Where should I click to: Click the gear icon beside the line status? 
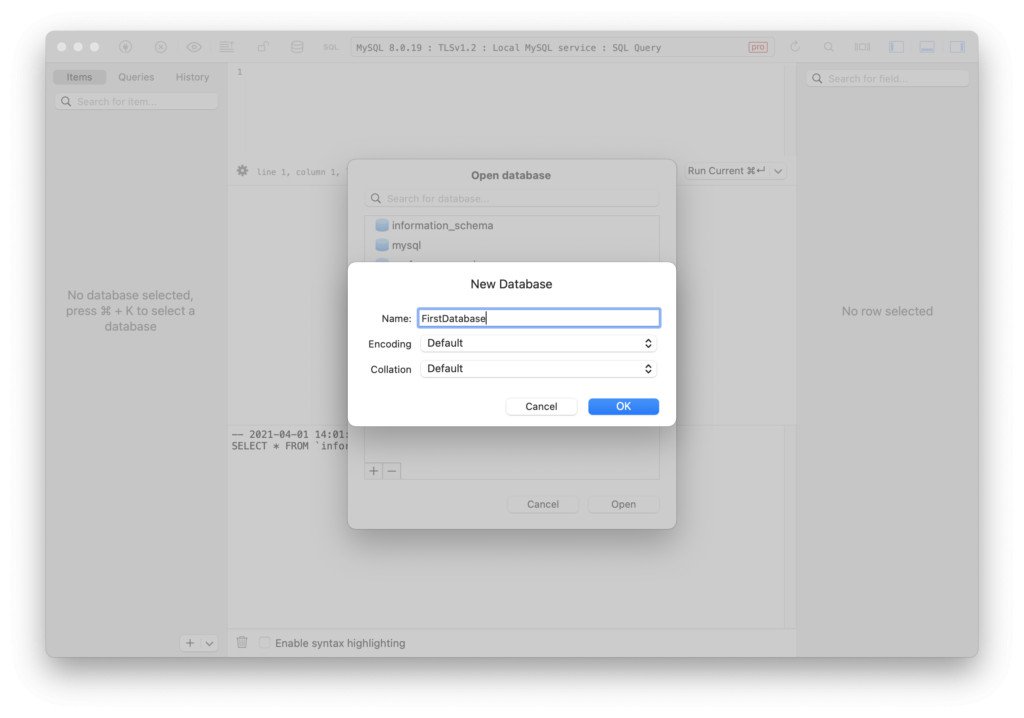click(x=242, y=170)
